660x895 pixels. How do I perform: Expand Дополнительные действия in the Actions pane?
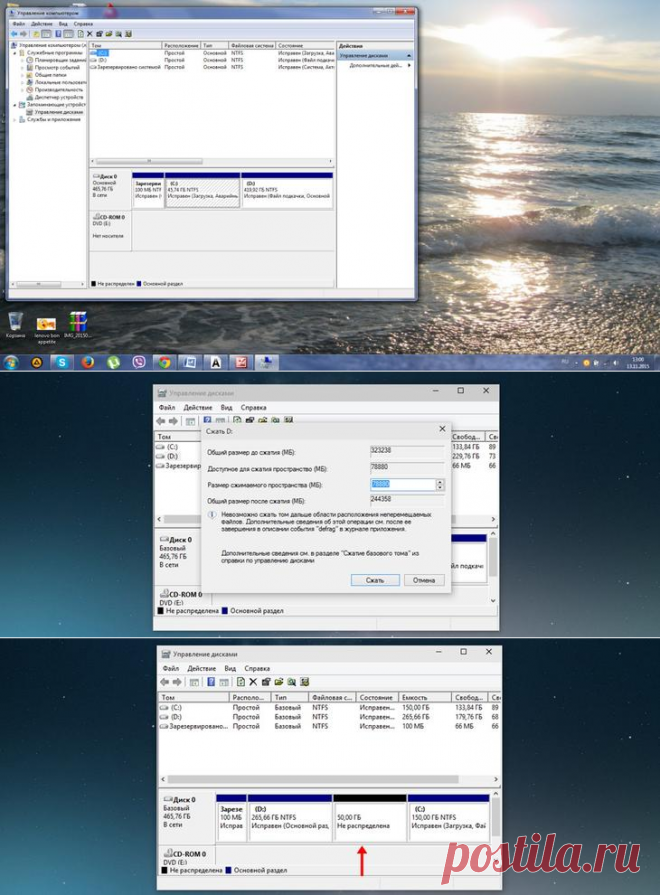coord(376,65)
